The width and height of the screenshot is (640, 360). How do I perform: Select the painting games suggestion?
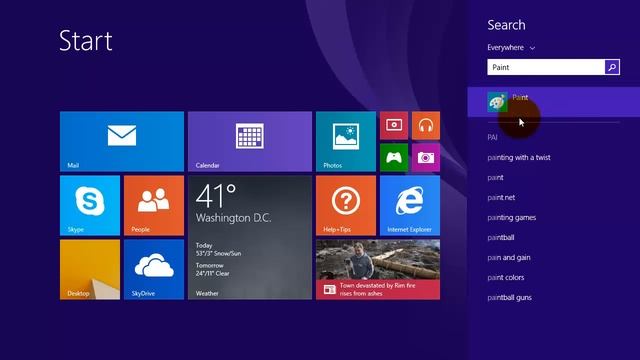(511, 218)
